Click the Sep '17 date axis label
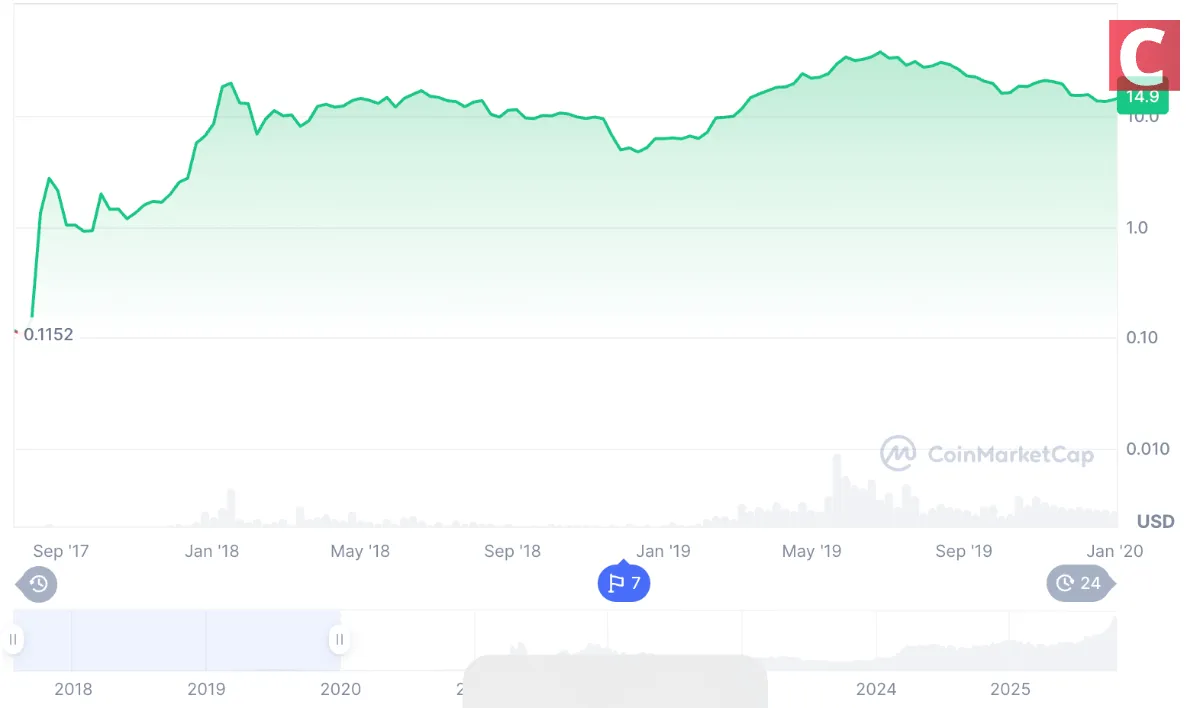Image resolution: width=1200 pixels, height=708 pixels. coord(61,551)
